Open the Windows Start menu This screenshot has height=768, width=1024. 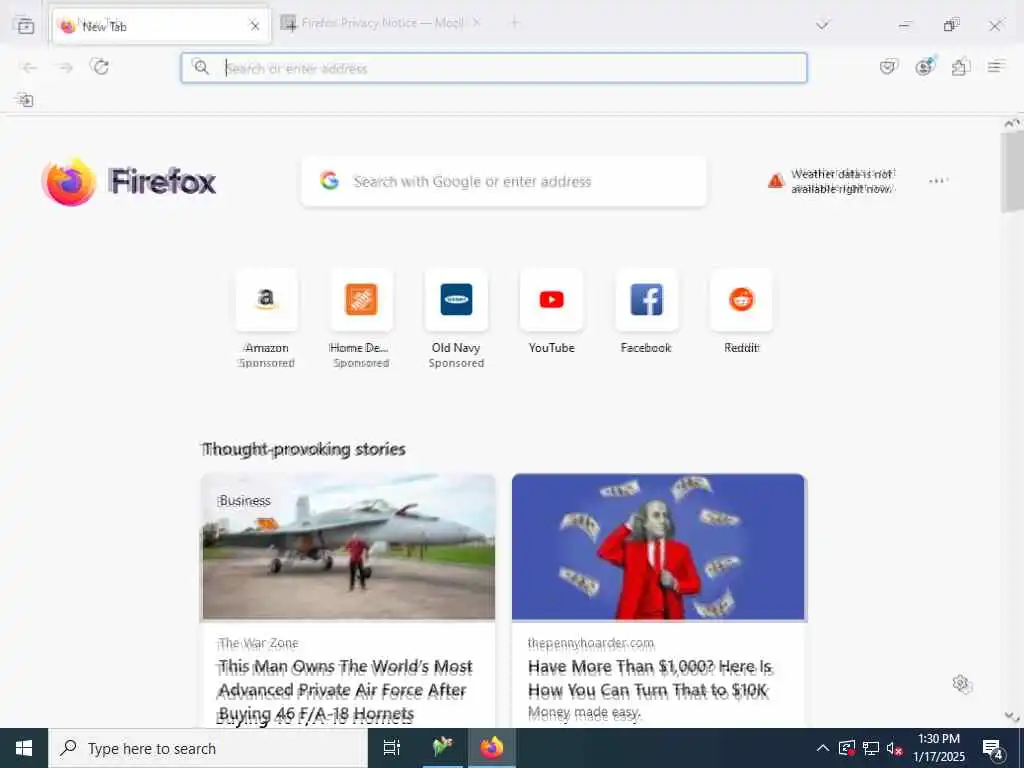(24, 748)
